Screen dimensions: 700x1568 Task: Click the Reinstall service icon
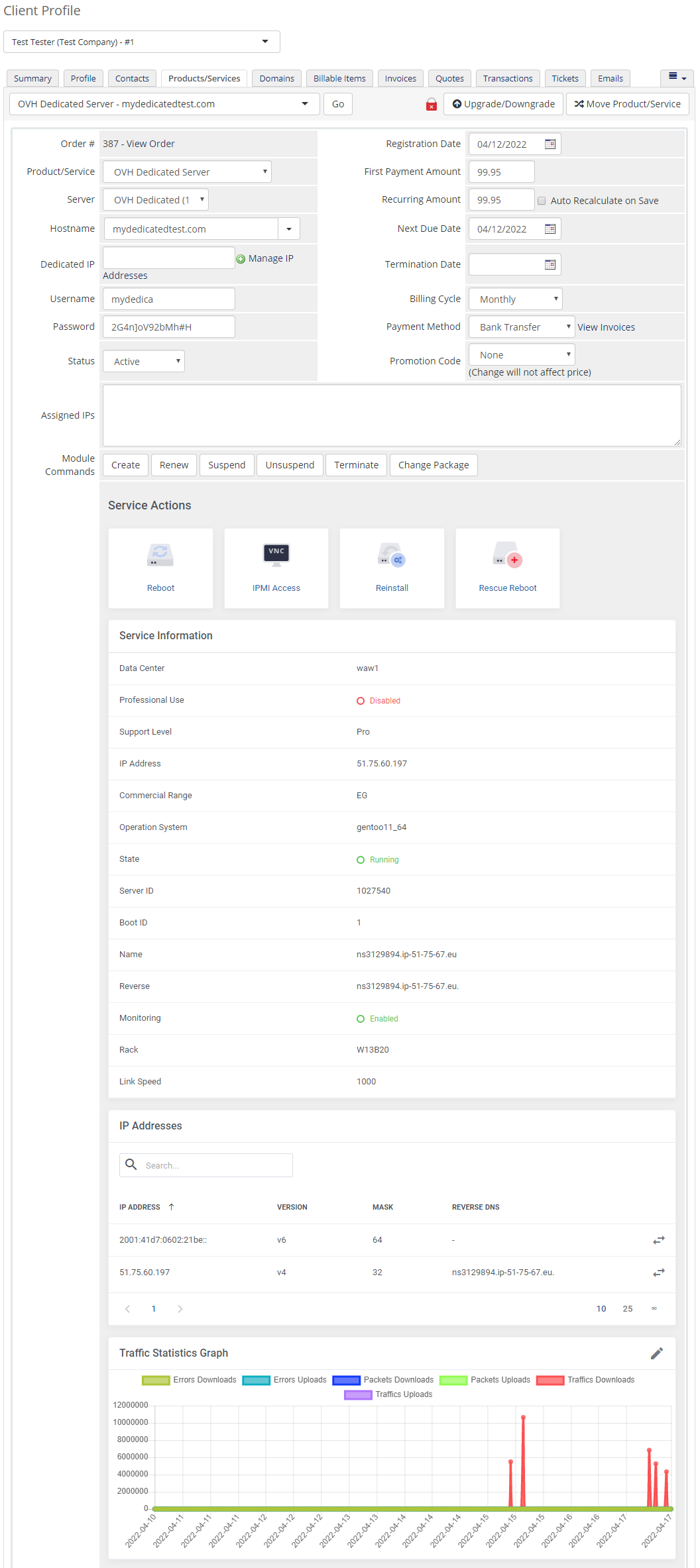[x=392, y=555]
